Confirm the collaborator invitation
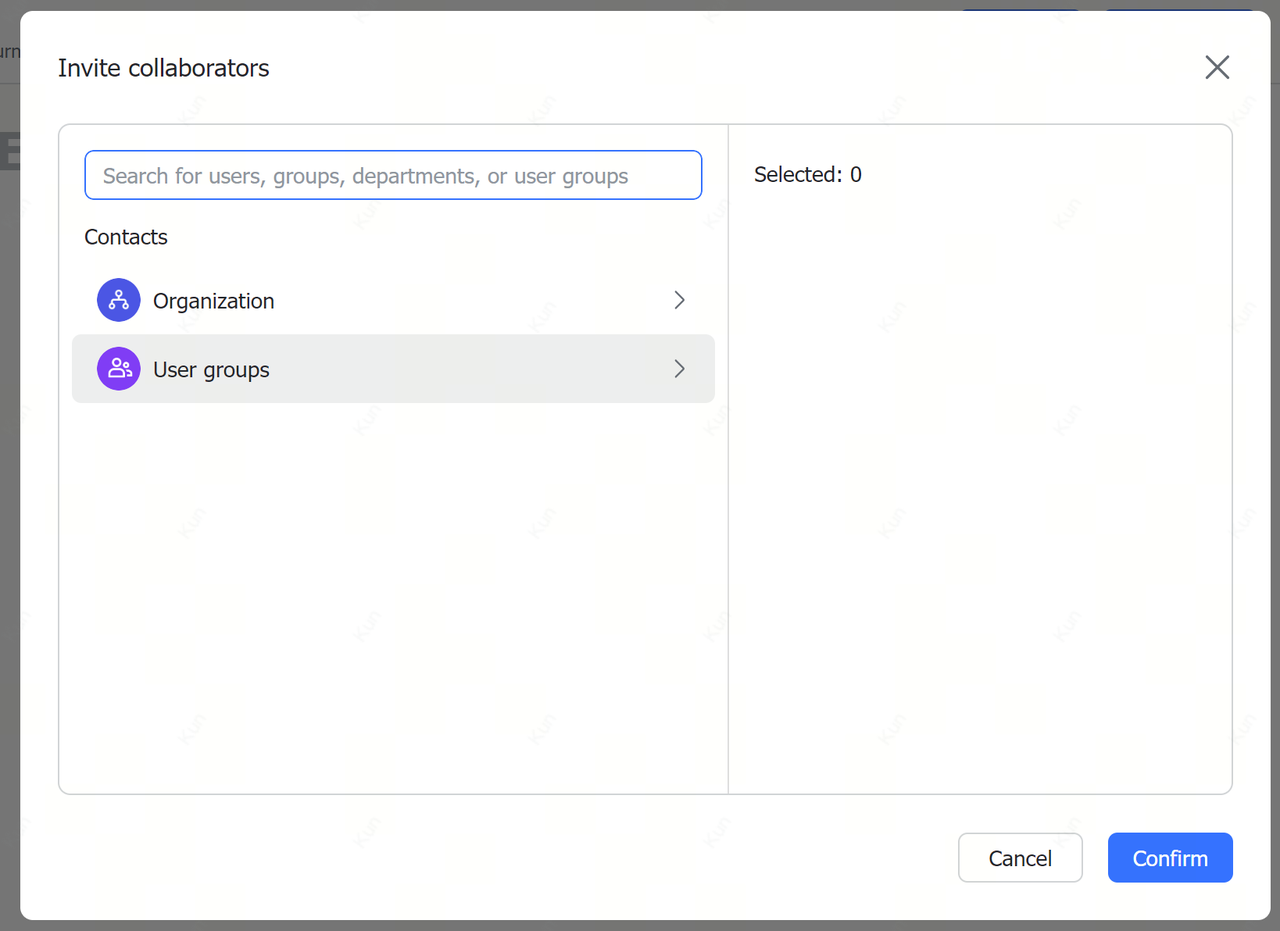This screenshot has width=1280, height=931. 1170,858
